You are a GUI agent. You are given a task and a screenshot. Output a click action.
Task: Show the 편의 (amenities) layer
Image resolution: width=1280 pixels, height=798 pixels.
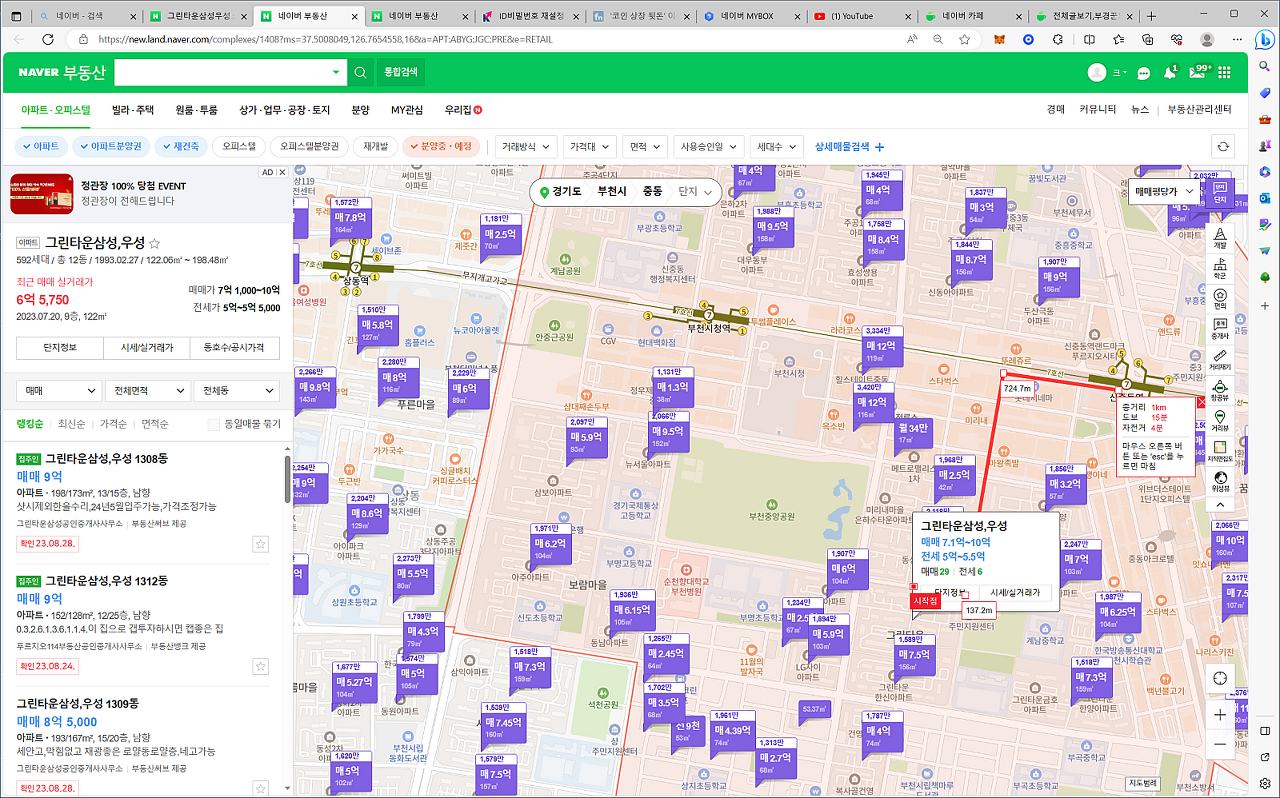1220,299
